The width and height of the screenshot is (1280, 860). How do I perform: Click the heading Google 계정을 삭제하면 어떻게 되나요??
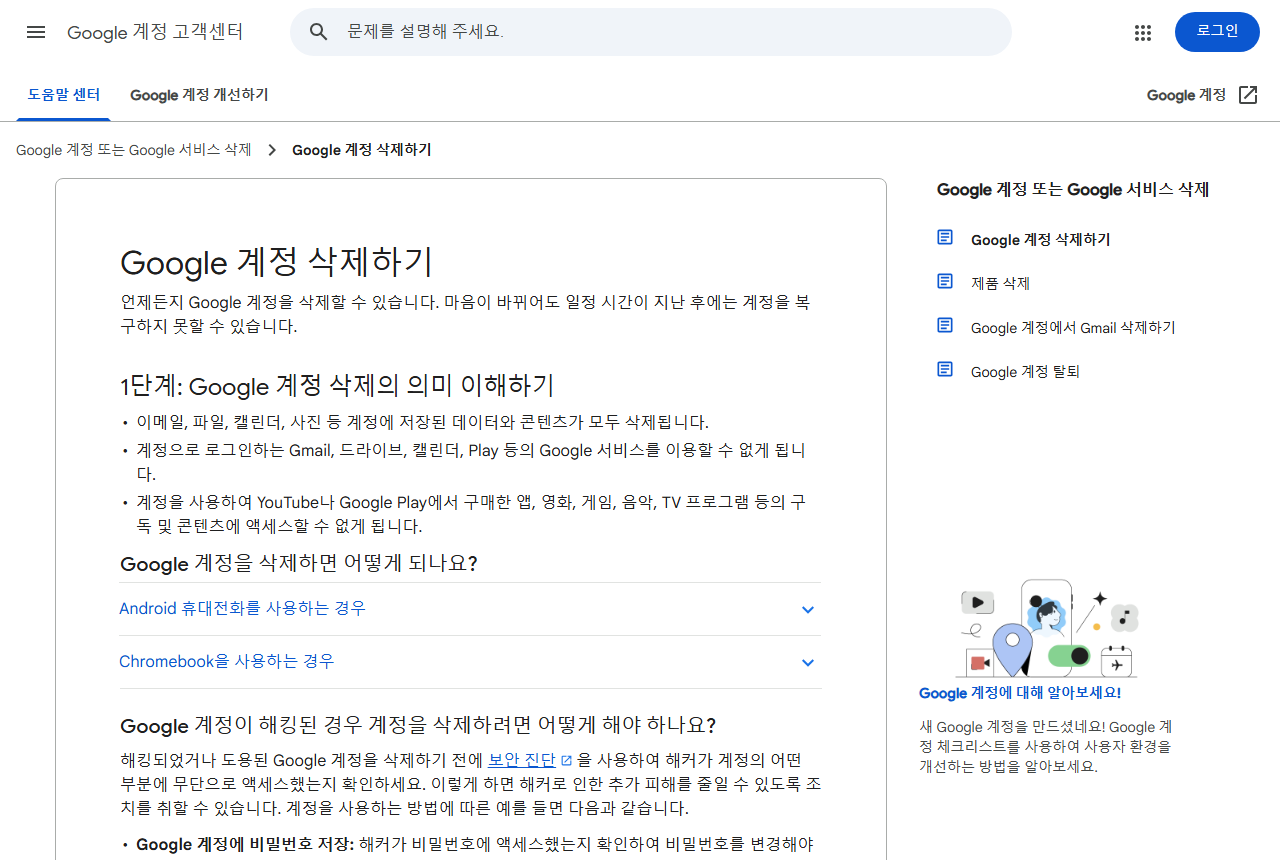pos(298,563)
